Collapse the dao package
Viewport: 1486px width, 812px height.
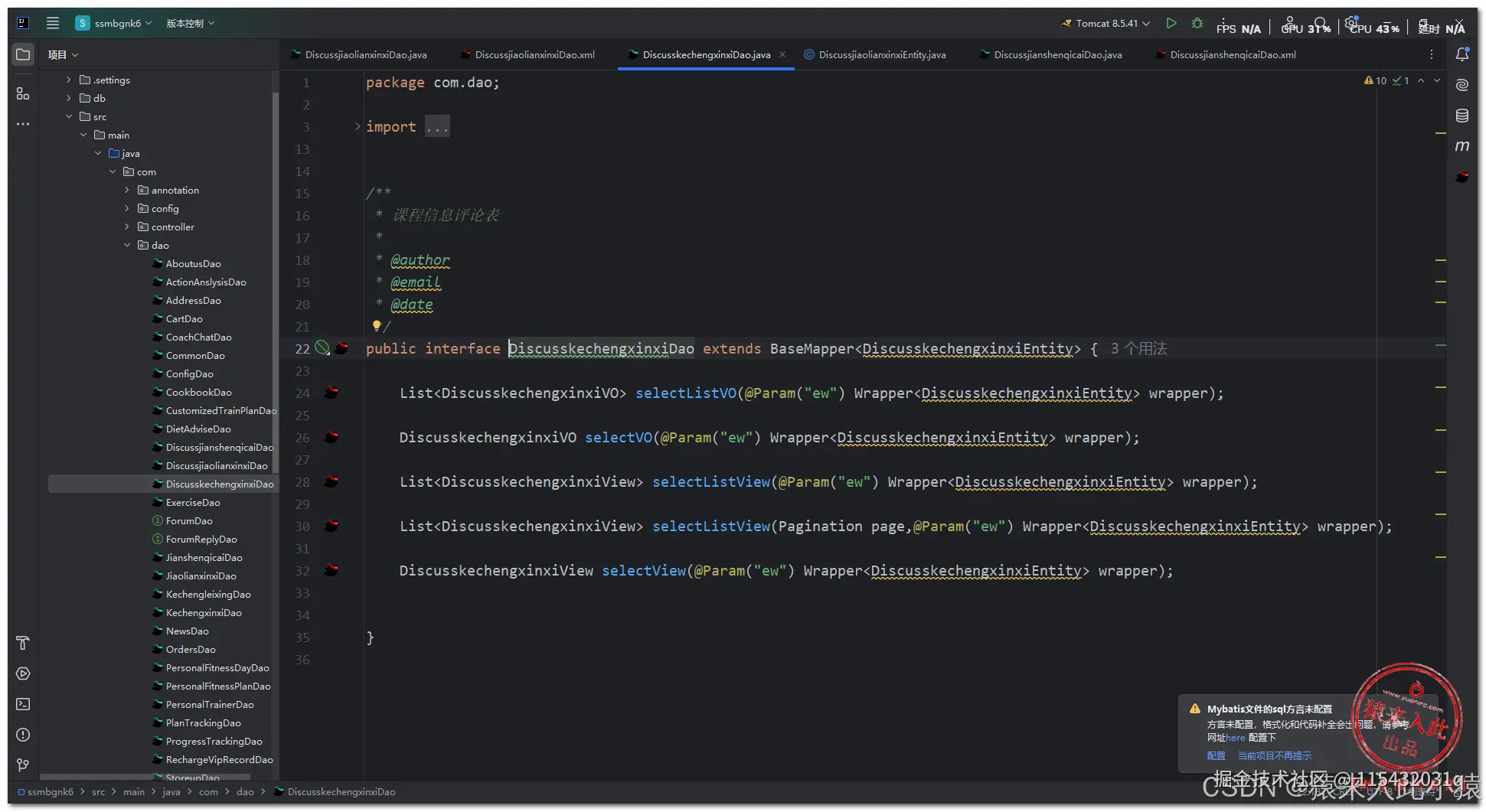127,245
